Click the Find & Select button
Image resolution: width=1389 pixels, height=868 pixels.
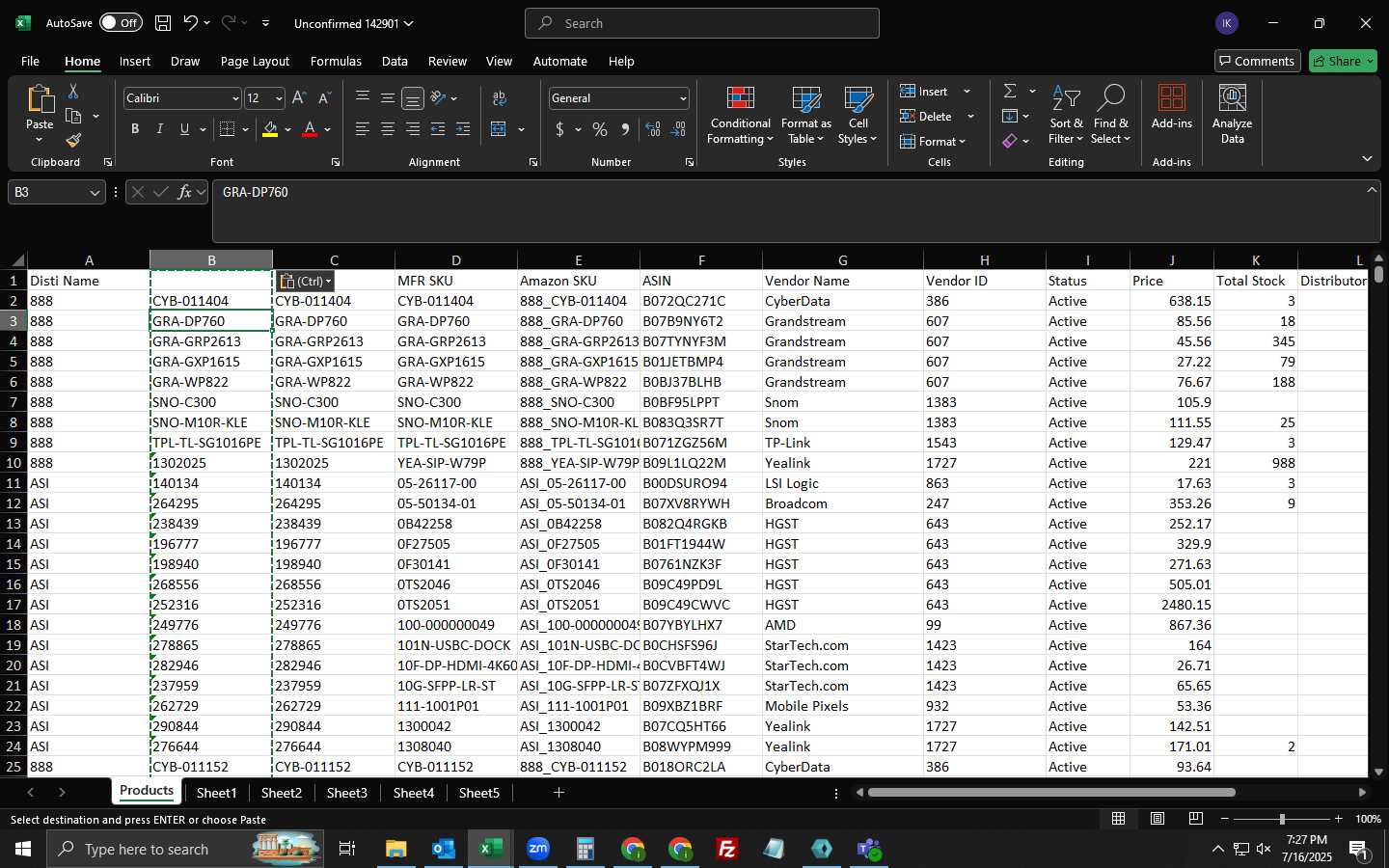(x=1111, y=115)
